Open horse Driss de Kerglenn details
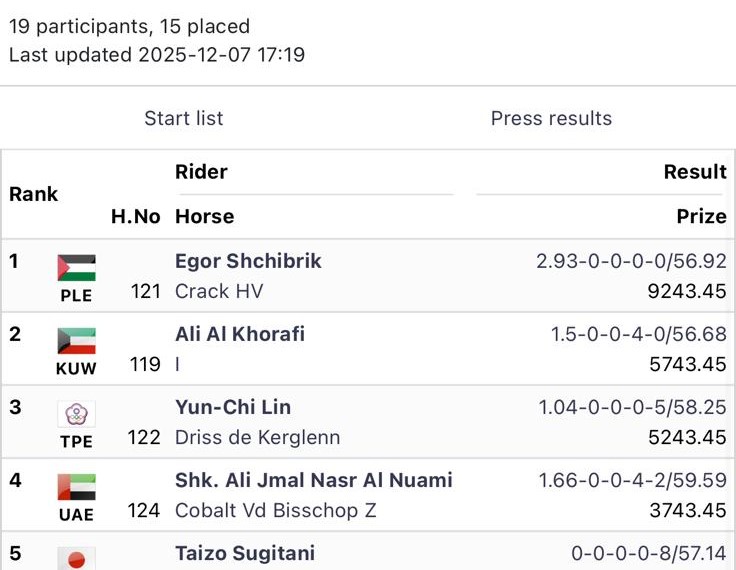The width and height of the screenshot is (736, 570). (257, 437)
